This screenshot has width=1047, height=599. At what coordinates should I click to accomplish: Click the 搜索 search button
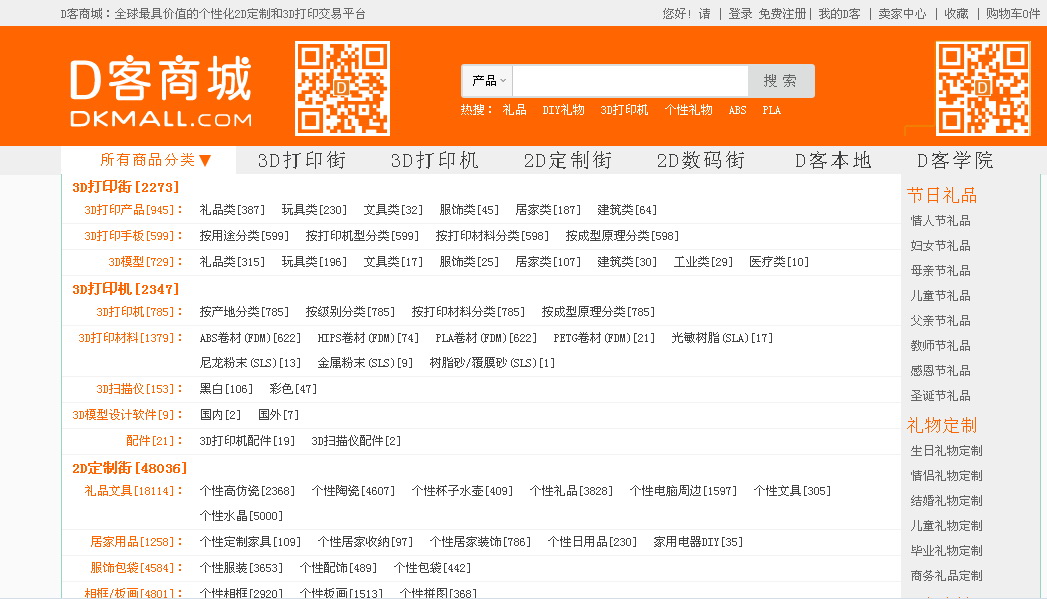click(x=781, y=81)
